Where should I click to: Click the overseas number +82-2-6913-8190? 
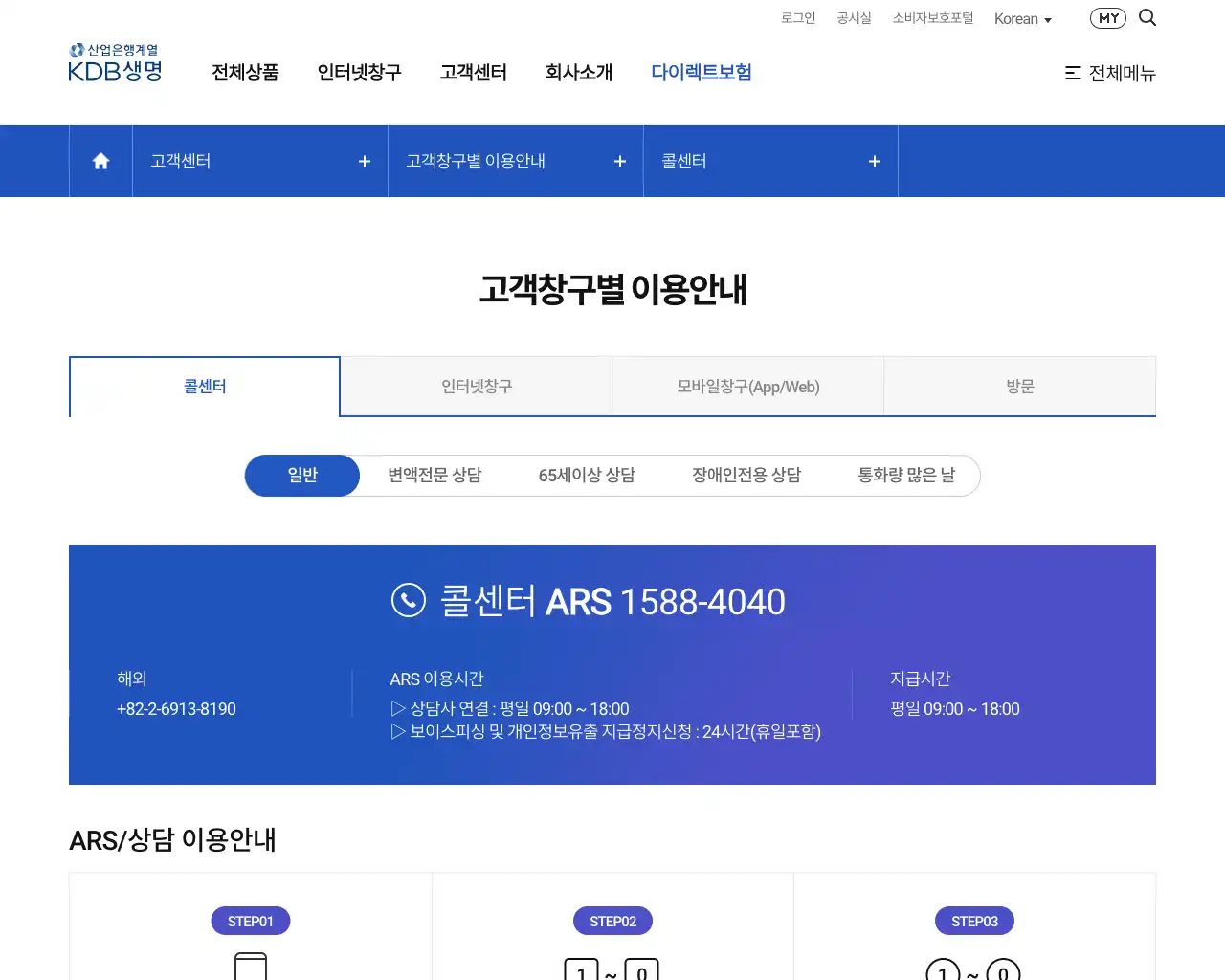[177, 709]
